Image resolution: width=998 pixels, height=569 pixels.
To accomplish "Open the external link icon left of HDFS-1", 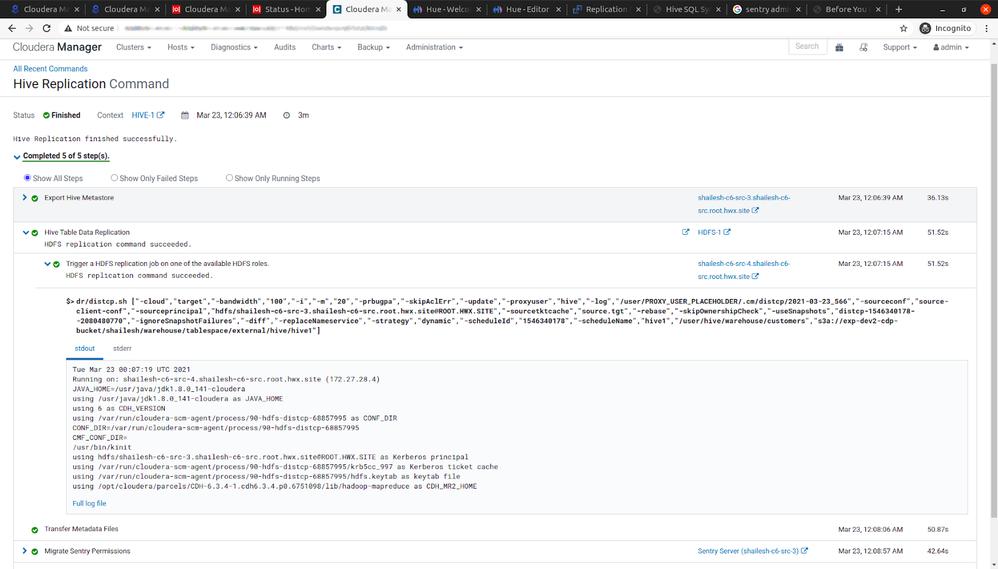I will [x=685, y=232].
